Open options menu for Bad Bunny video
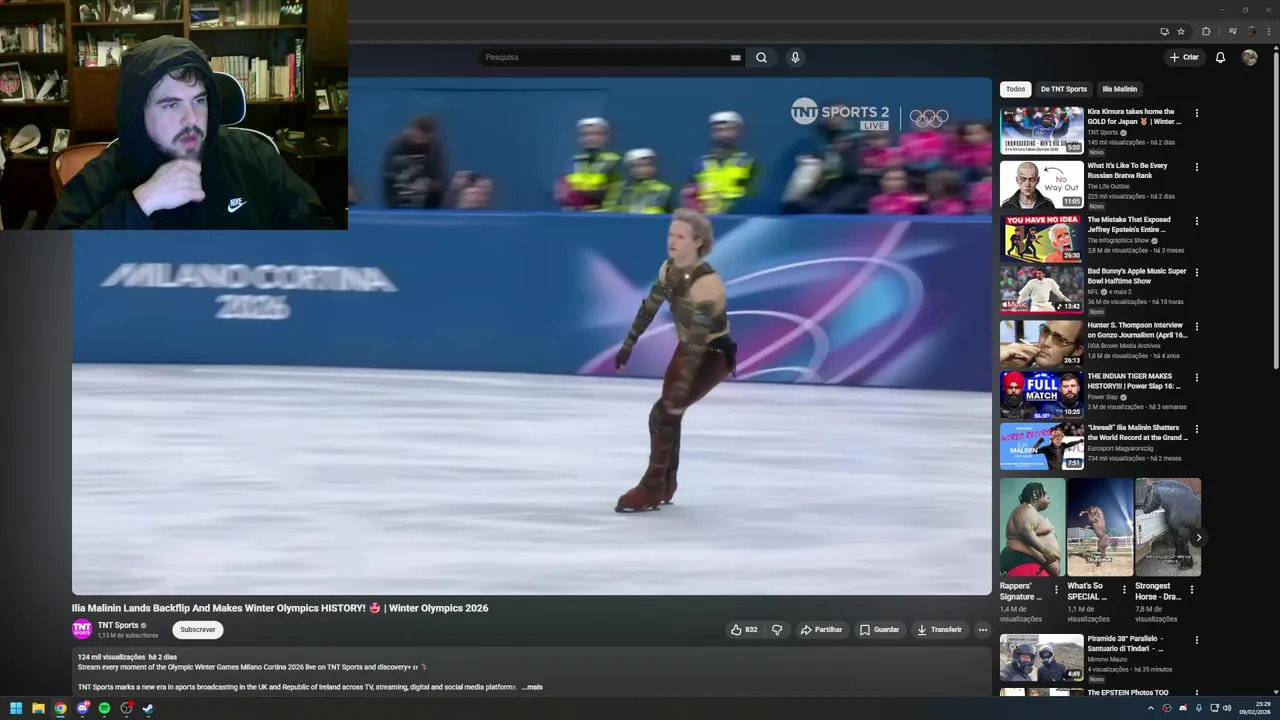Image resolution: width=1280 pixels, height=720 pixels. [1196, 272]
